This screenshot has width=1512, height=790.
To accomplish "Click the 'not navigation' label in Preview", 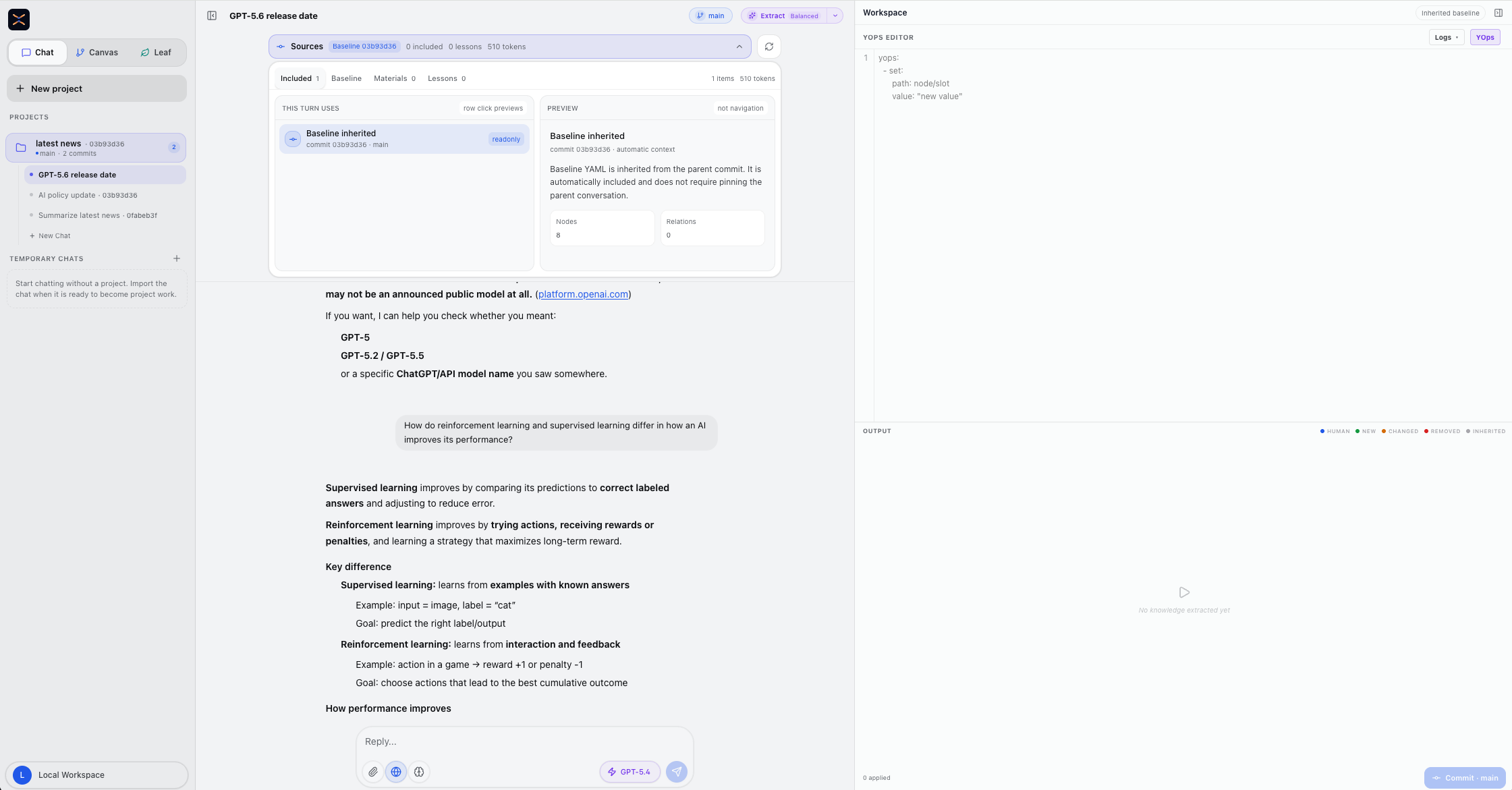I will (x=740, y=108).
